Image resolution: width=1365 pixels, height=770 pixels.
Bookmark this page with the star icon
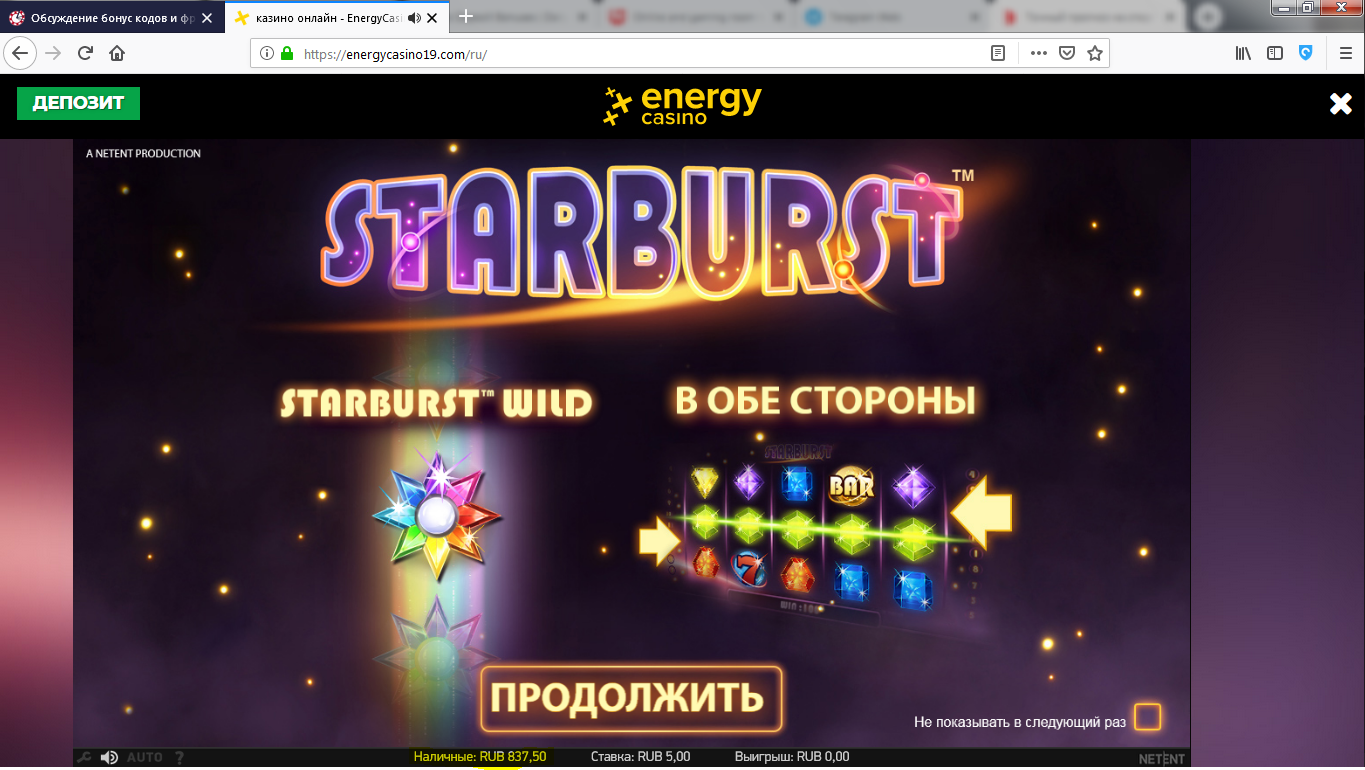1094,53
